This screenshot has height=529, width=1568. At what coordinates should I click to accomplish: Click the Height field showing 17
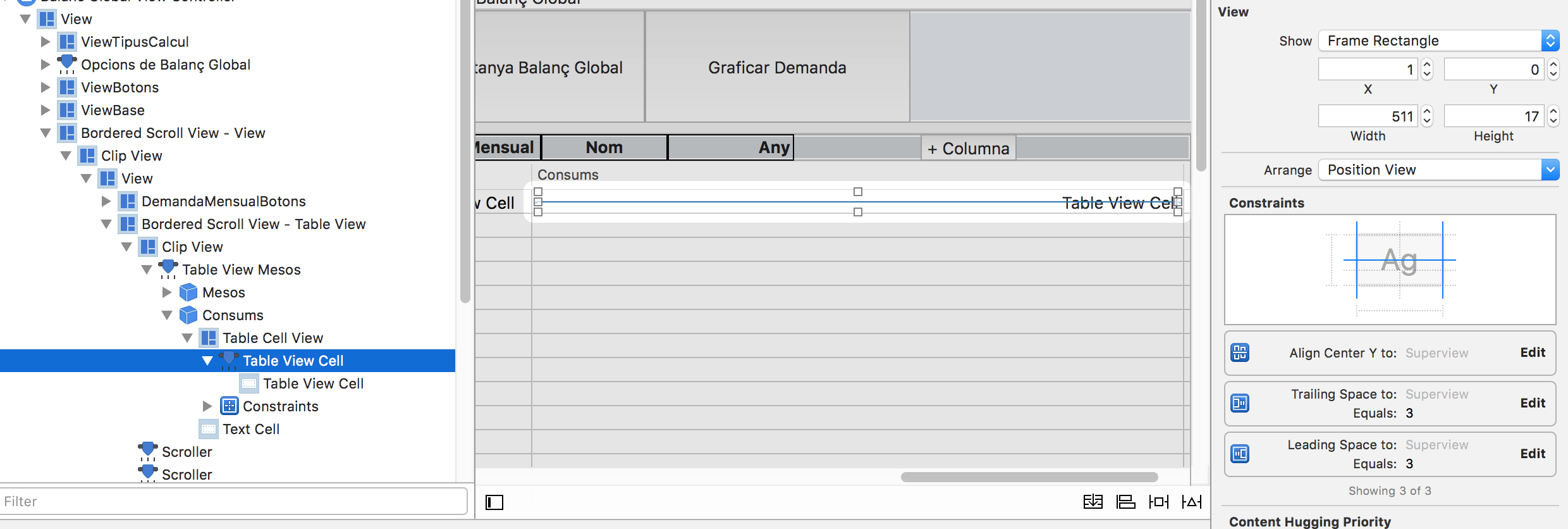[1493, 116]
